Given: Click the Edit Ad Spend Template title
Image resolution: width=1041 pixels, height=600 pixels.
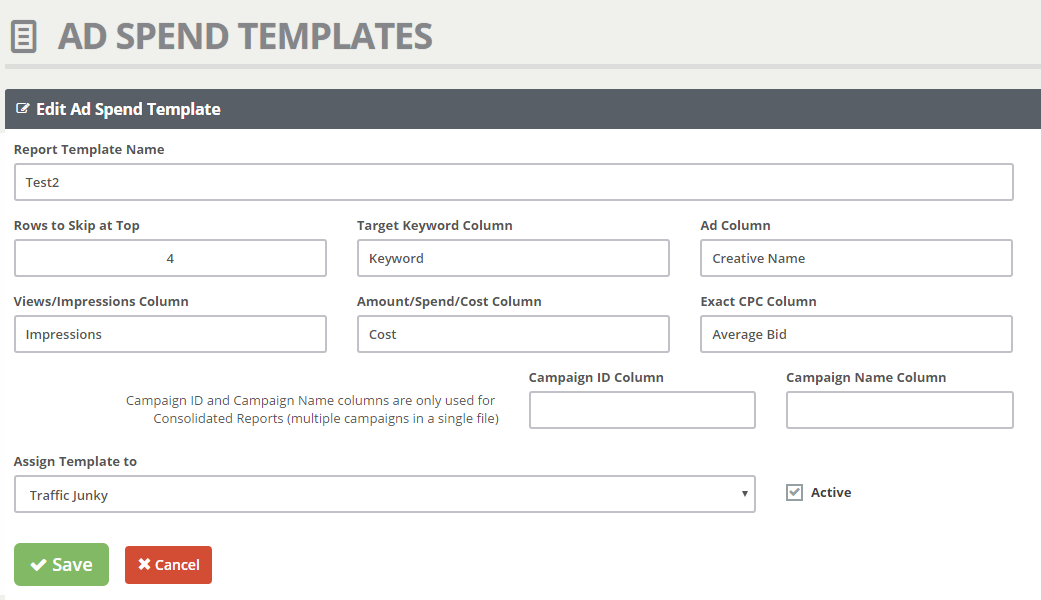Looking at the screenshot, I should tap(128, 109).
